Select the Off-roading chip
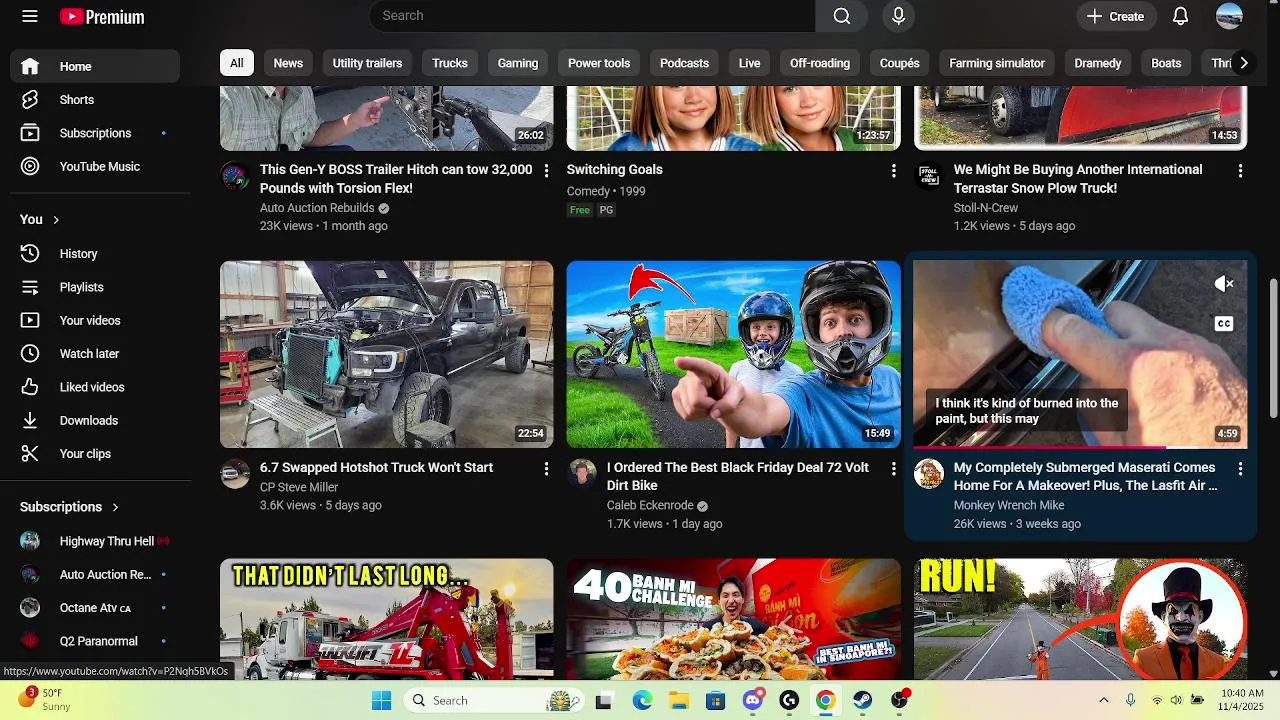1280x720 pixels. (x=820, y=63)
